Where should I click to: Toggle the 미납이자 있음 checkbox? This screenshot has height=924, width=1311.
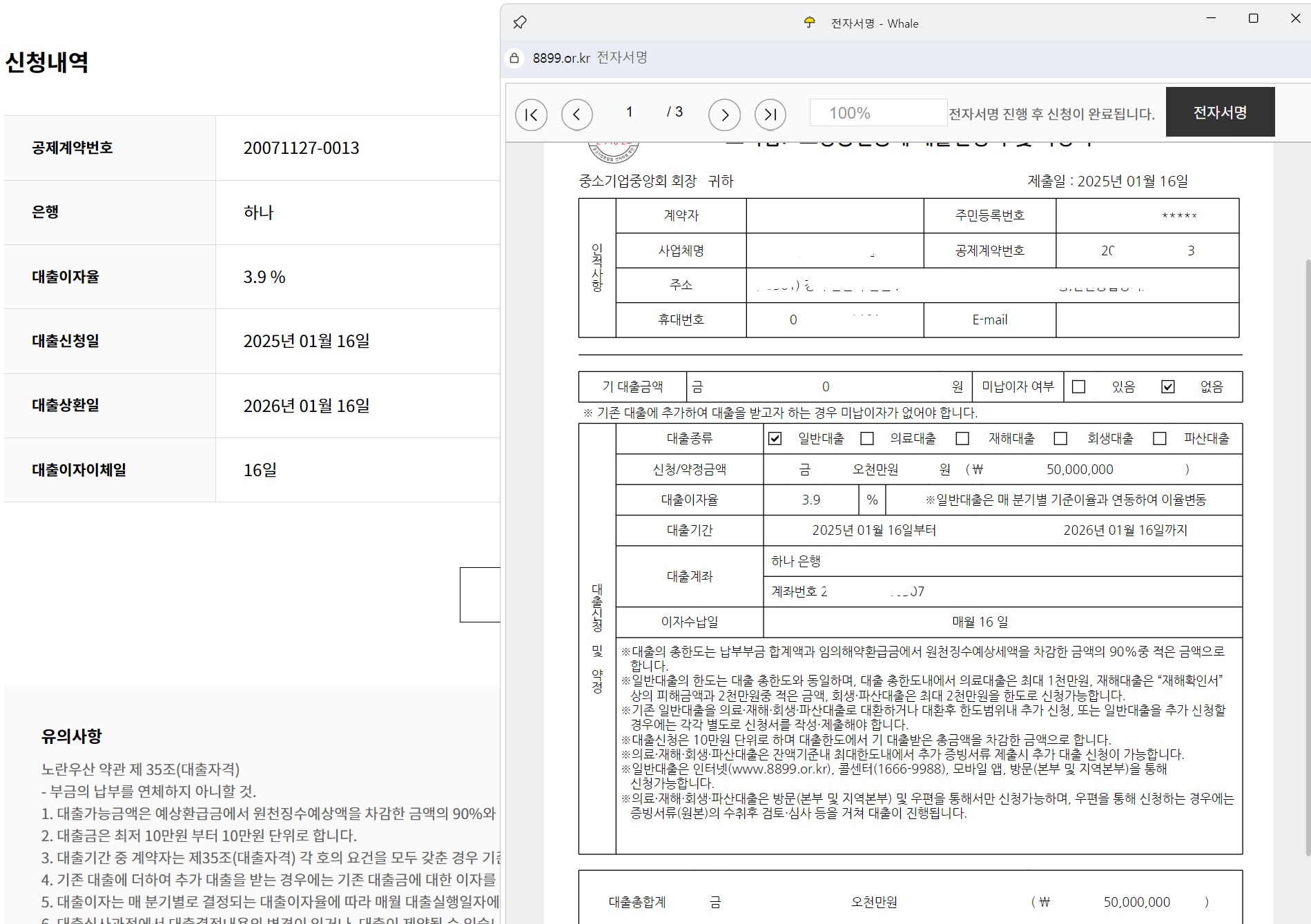(1079, 386)
